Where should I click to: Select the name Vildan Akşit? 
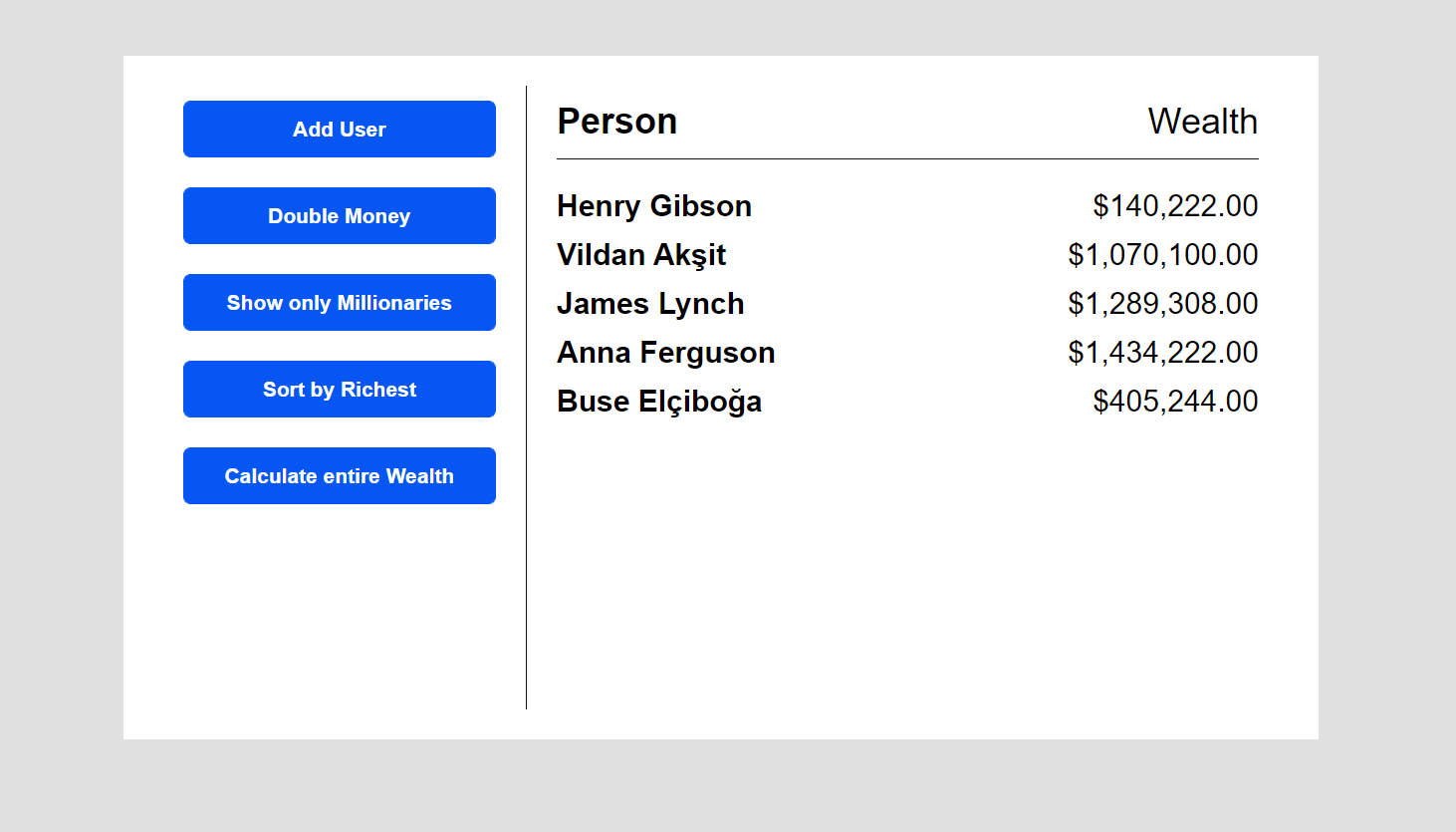(640, 255)
